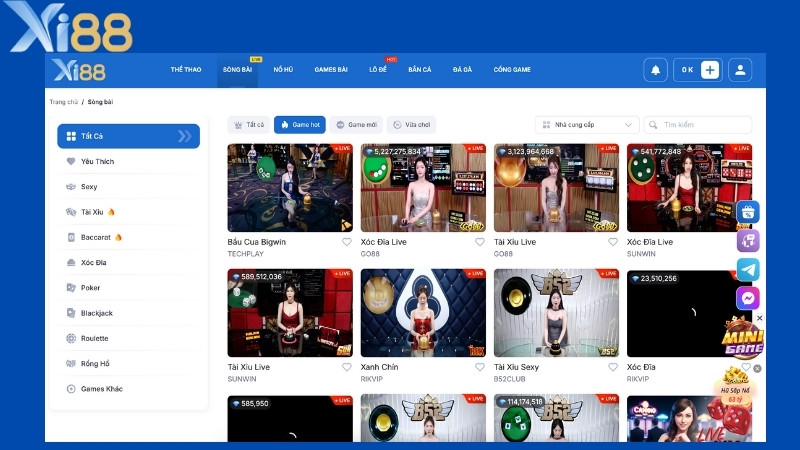This screenshot has height=450, width=800.
Task: Open the Telegram floating icon
Action: pos(748,269)
